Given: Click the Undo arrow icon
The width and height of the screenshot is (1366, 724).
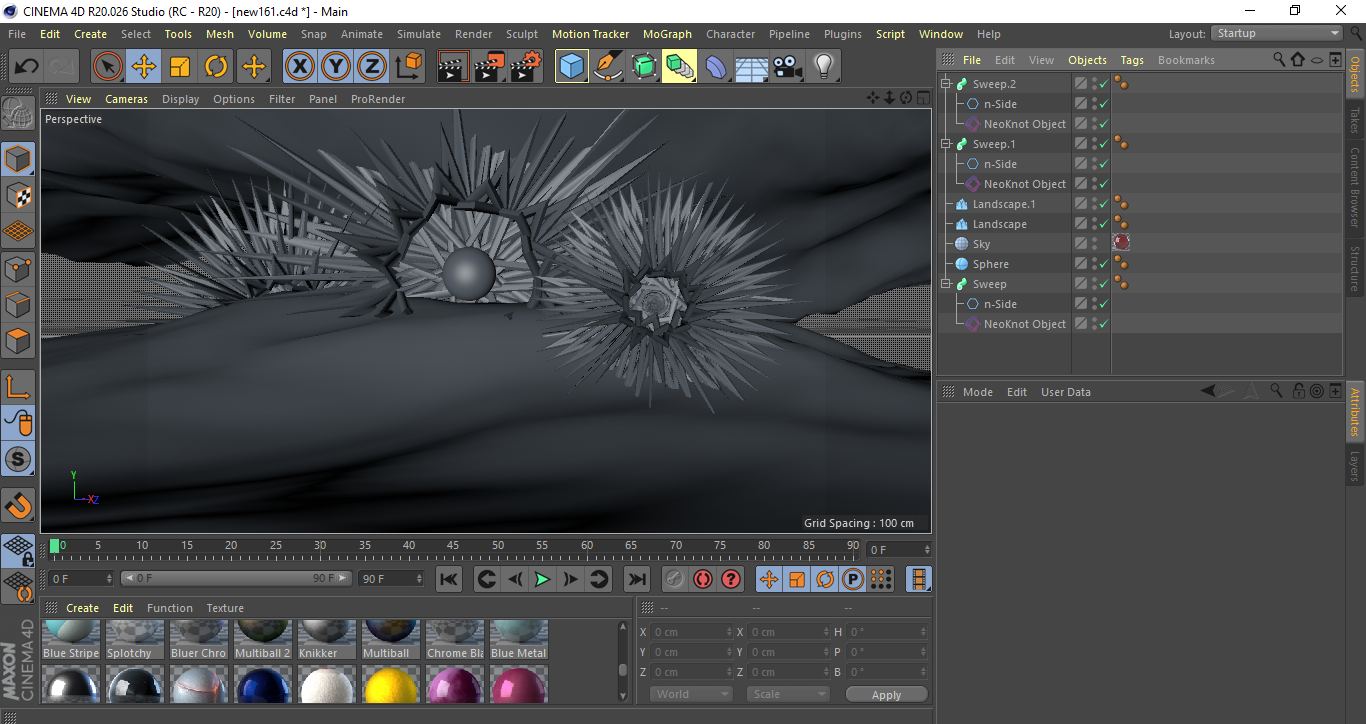Looking at the screenshot, I should pyautogui.click(x=27, y=67).
